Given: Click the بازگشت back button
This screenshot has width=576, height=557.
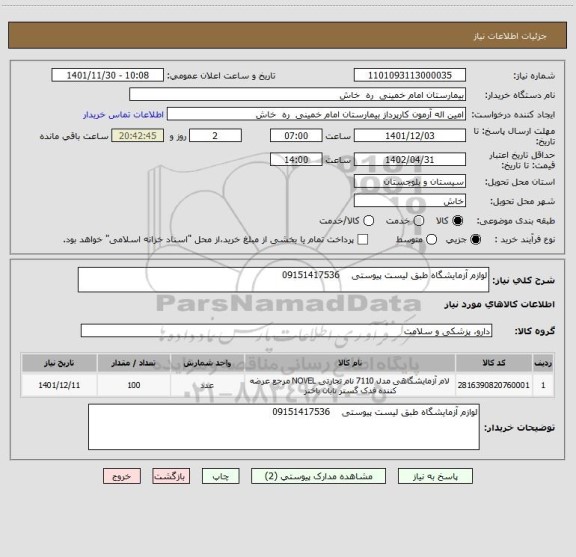Looking at the screenshot, I should pos(171,476).
